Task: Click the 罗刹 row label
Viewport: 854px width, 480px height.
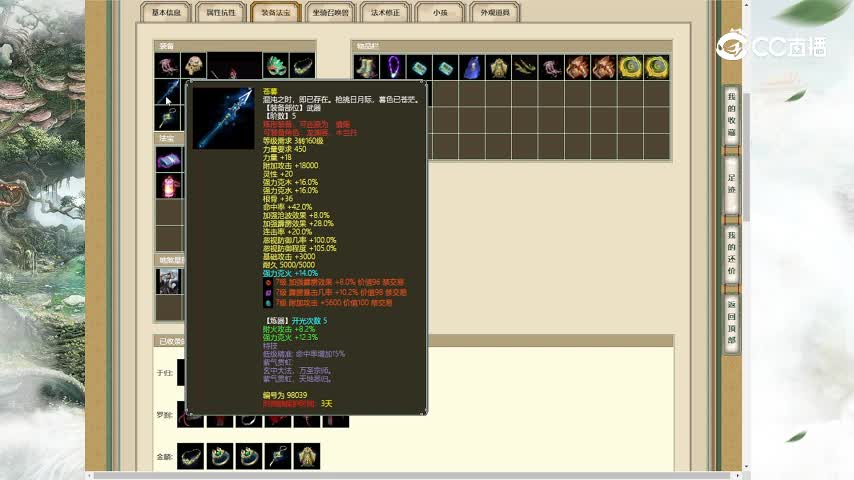Action: tap(164, 415)
